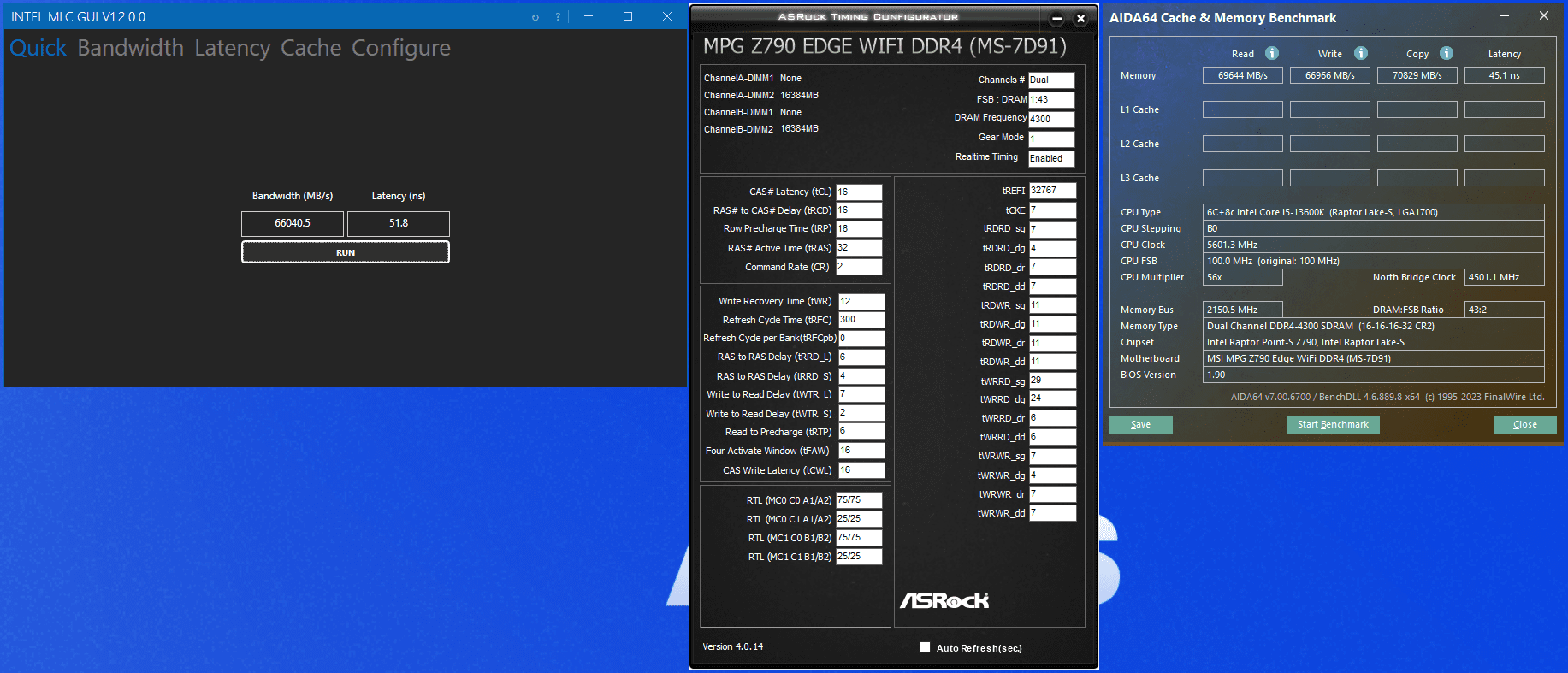Click the Memory Write 66966 MB/s field
Image resolution: width=1568 pixels, height=673 pixels.
[x=1329, y=75]
